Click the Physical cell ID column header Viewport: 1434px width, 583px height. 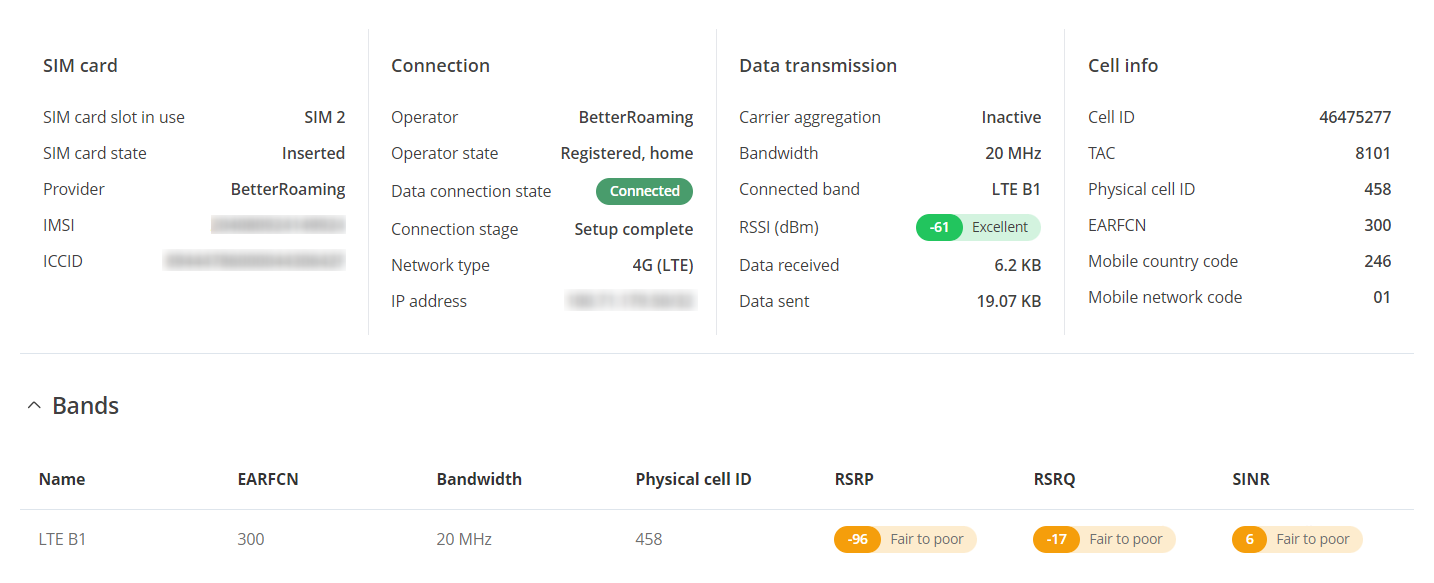click(x=693, y=479)
